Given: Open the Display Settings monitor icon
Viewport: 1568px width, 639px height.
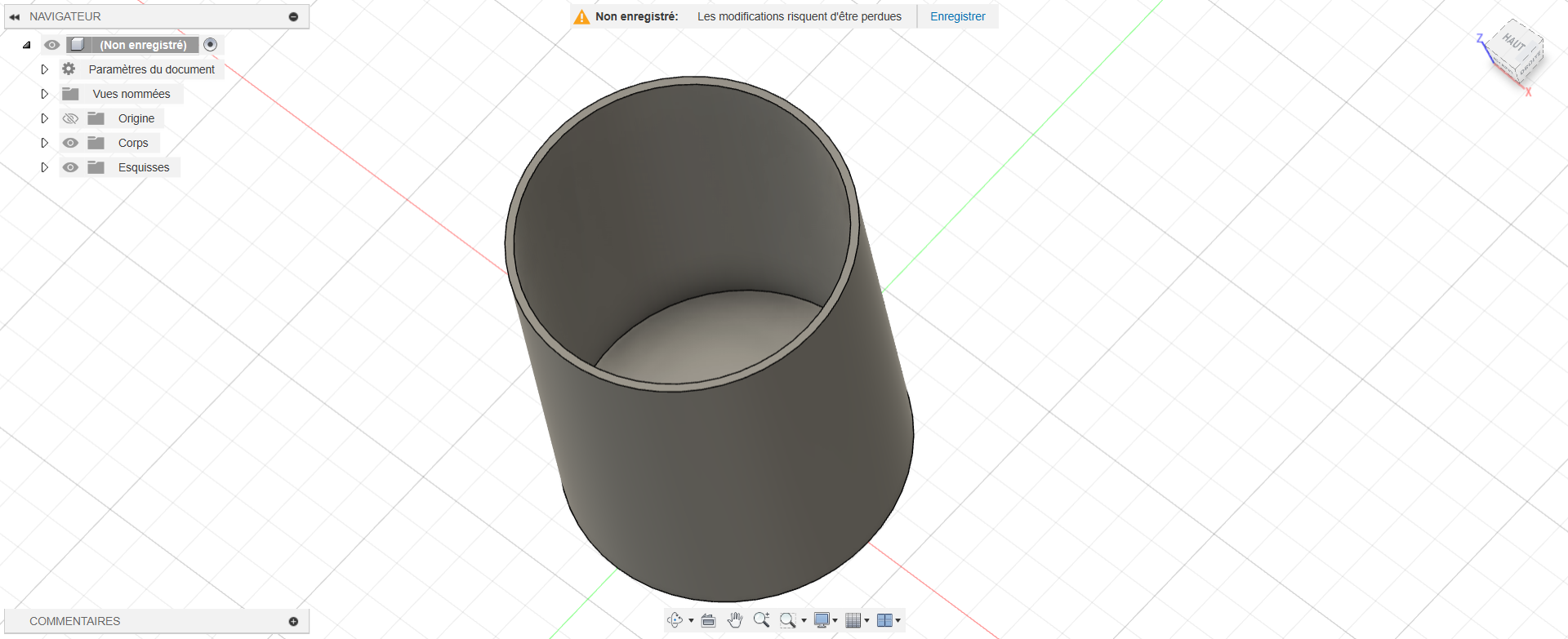Looking at the screenshot, I should pyautogui.click(x=822, y=620).
